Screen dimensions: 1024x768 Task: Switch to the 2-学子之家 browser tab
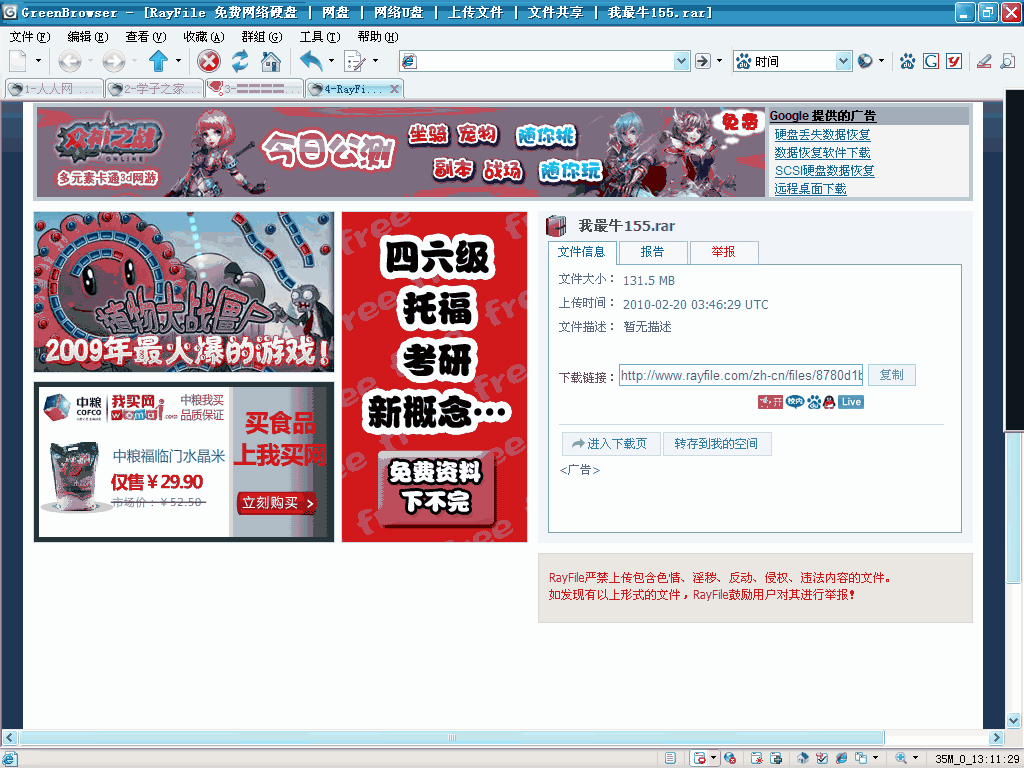(x=154, y=89)
